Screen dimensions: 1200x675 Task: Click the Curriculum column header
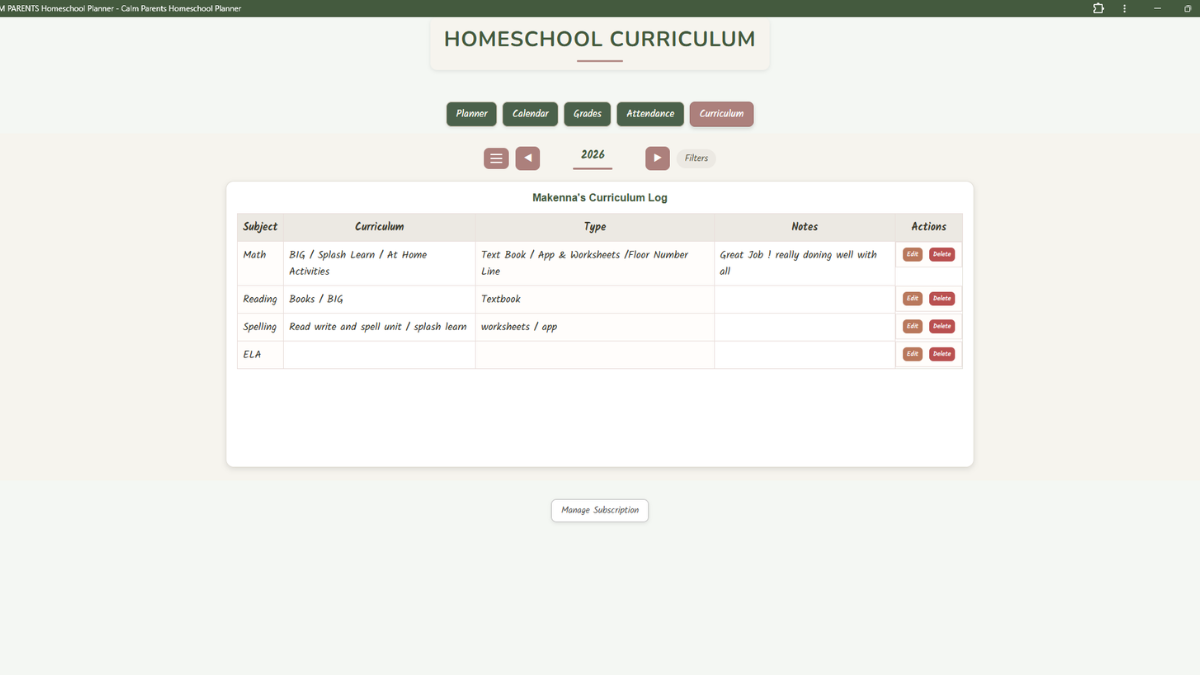(380, 227)
